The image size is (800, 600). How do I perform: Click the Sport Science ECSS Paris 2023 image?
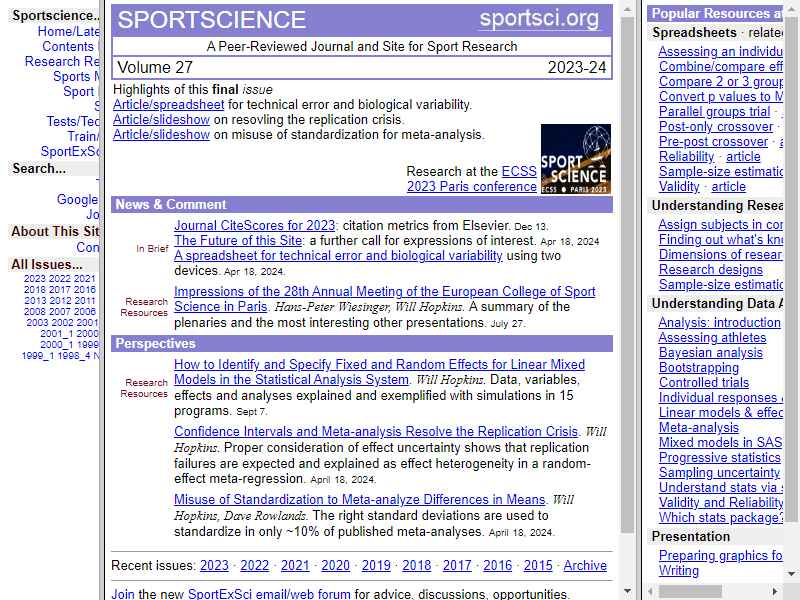click(576, 159)
